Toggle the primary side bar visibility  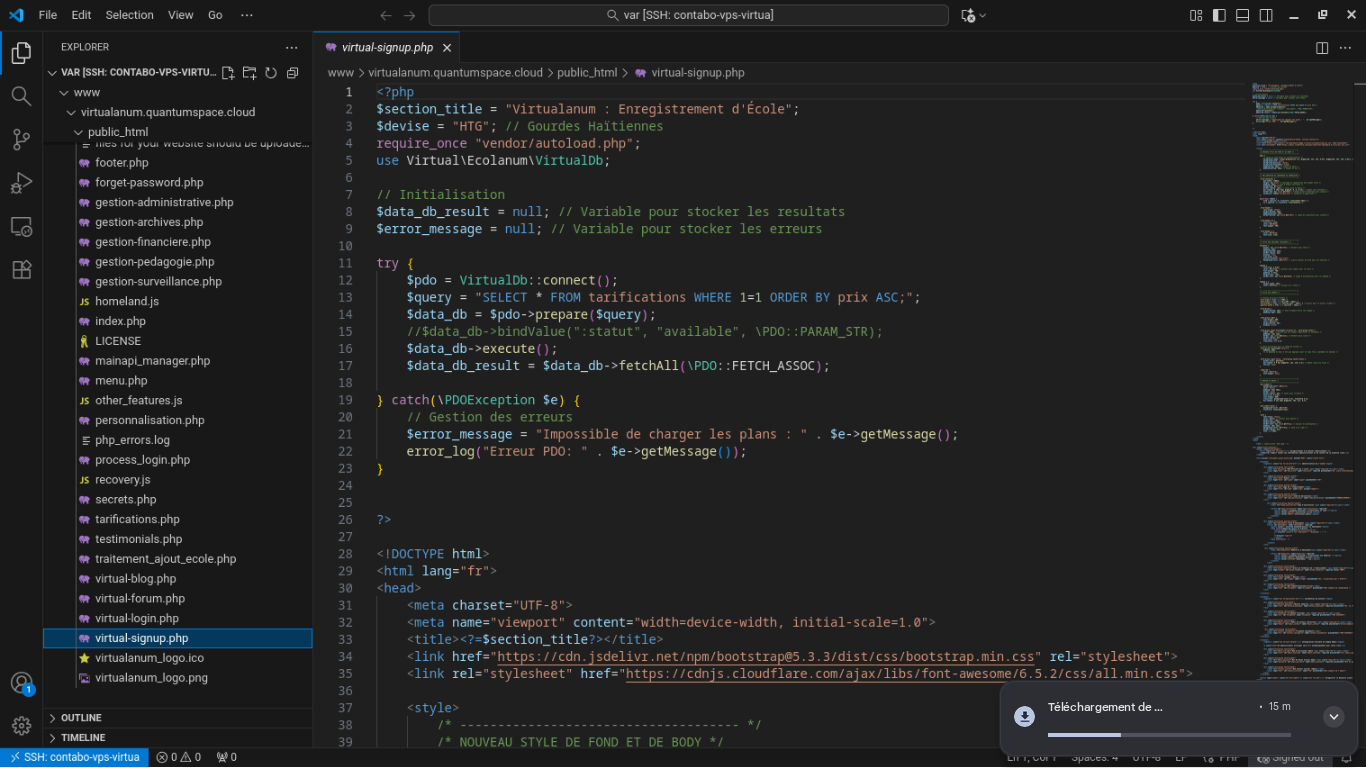point(1219,15)
